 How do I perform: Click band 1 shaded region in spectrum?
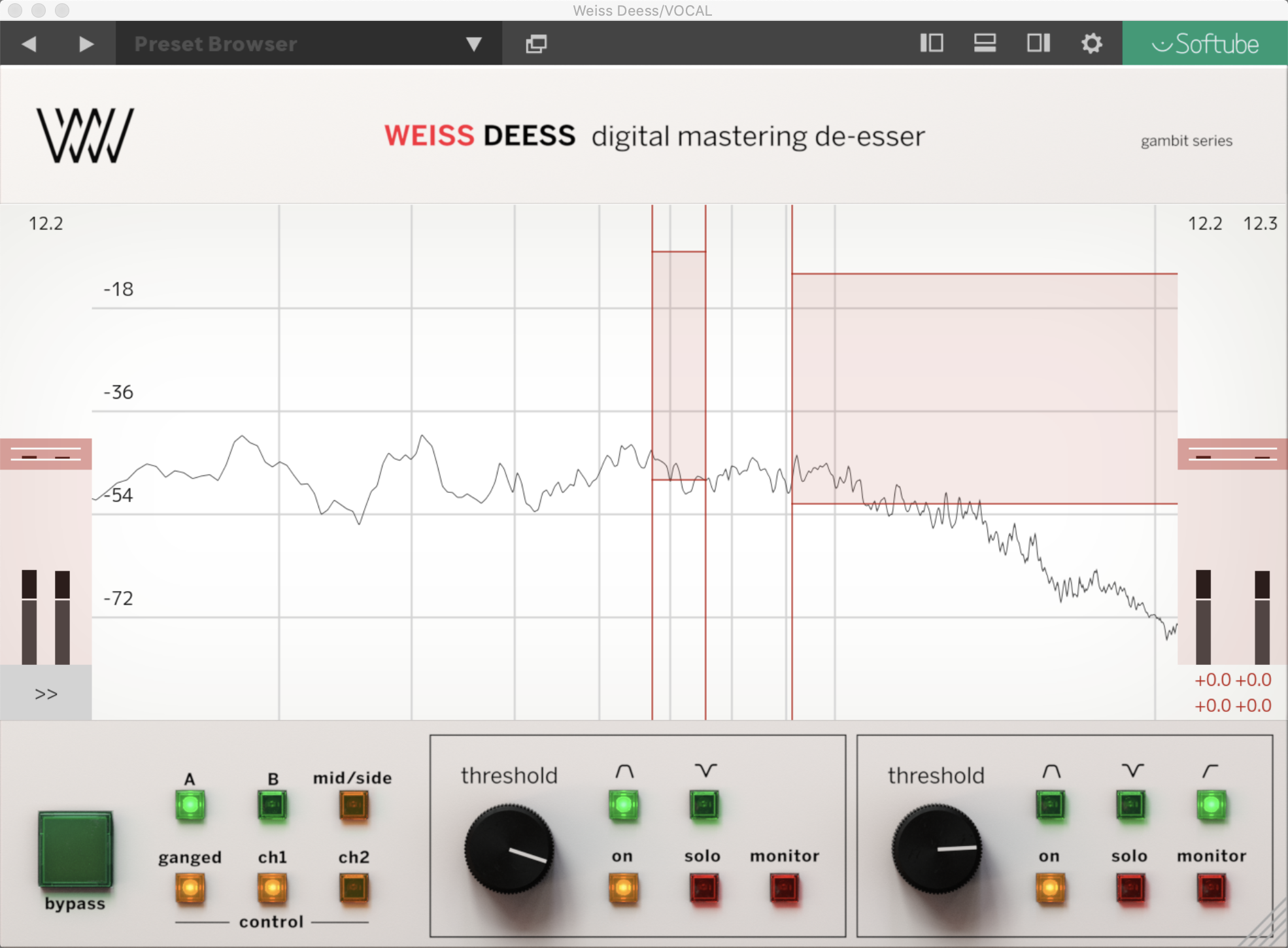click(x=679, y=365)
